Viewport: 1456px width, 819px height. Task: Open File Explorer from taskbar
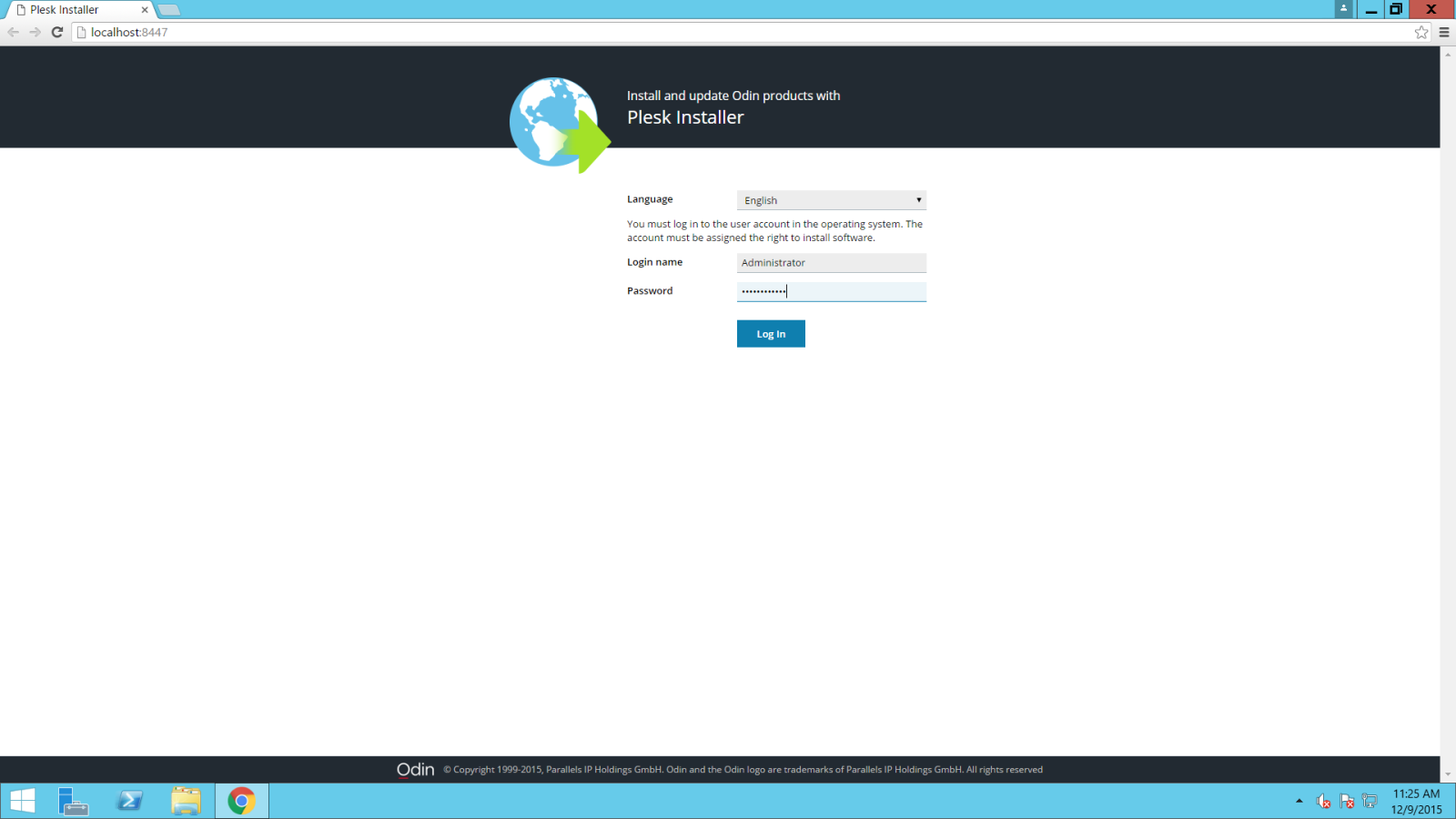186,801
